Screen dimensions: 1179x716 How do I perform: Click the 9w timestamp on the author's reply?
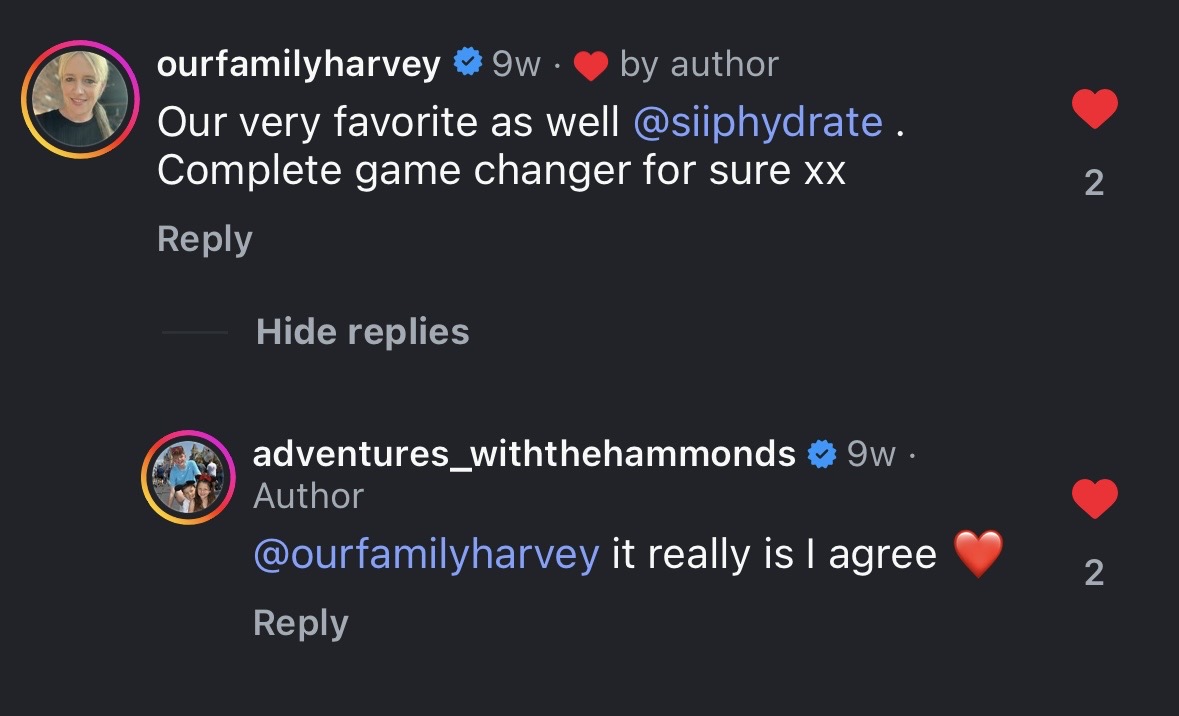click(x=871, y=454)
